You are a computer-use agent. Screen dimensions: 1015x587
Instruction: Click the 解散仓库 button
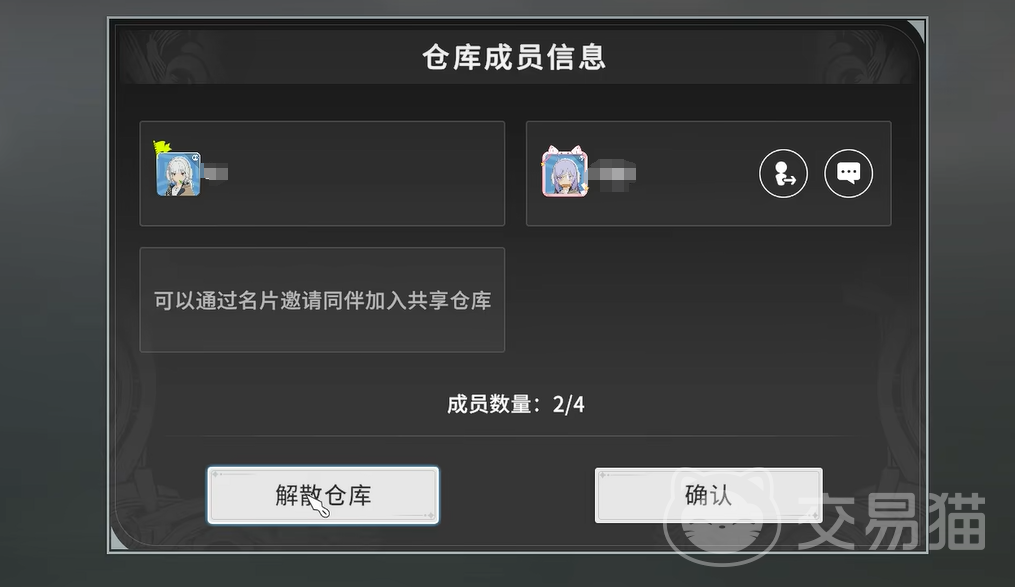coord(323,495)
